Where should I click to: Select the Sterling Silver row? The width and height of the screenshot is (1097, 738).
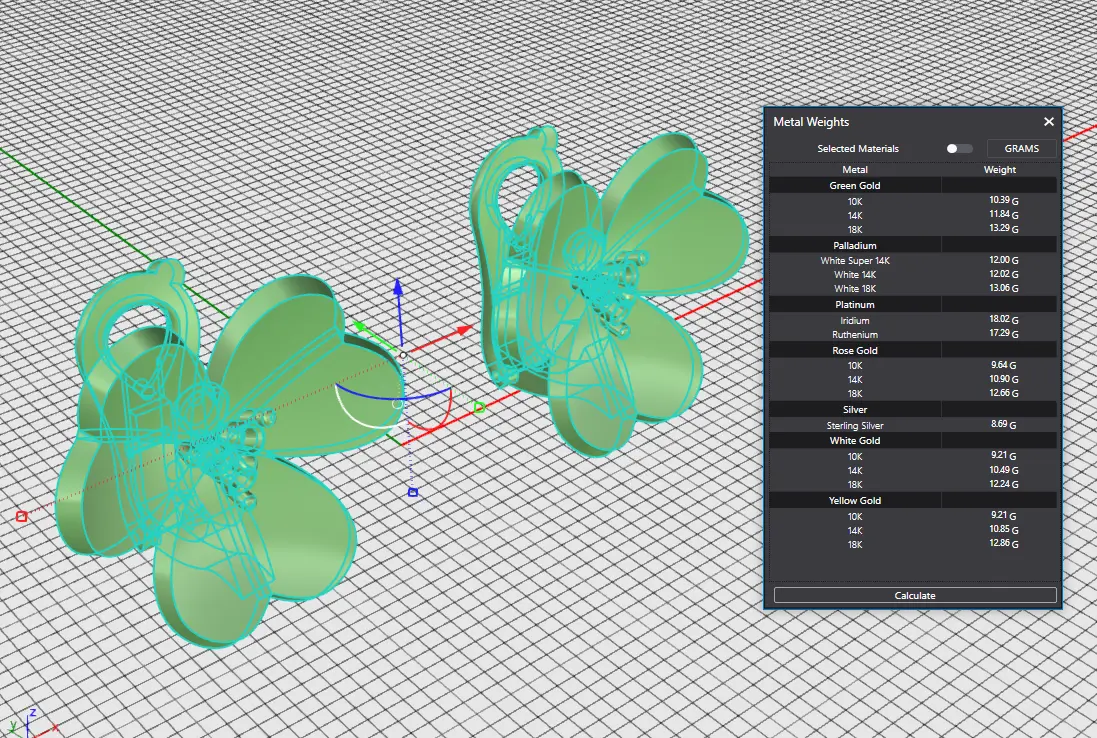(x=855, y=426)
